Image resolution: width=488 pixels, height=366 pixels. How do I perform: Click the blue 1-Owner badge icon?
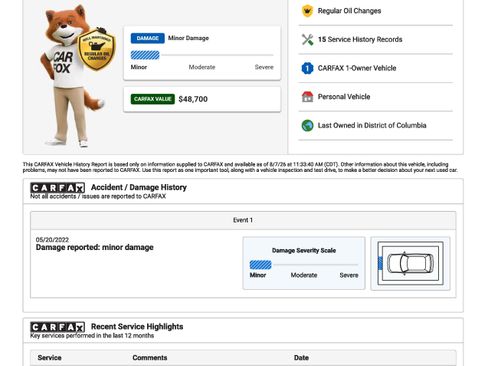307,68
